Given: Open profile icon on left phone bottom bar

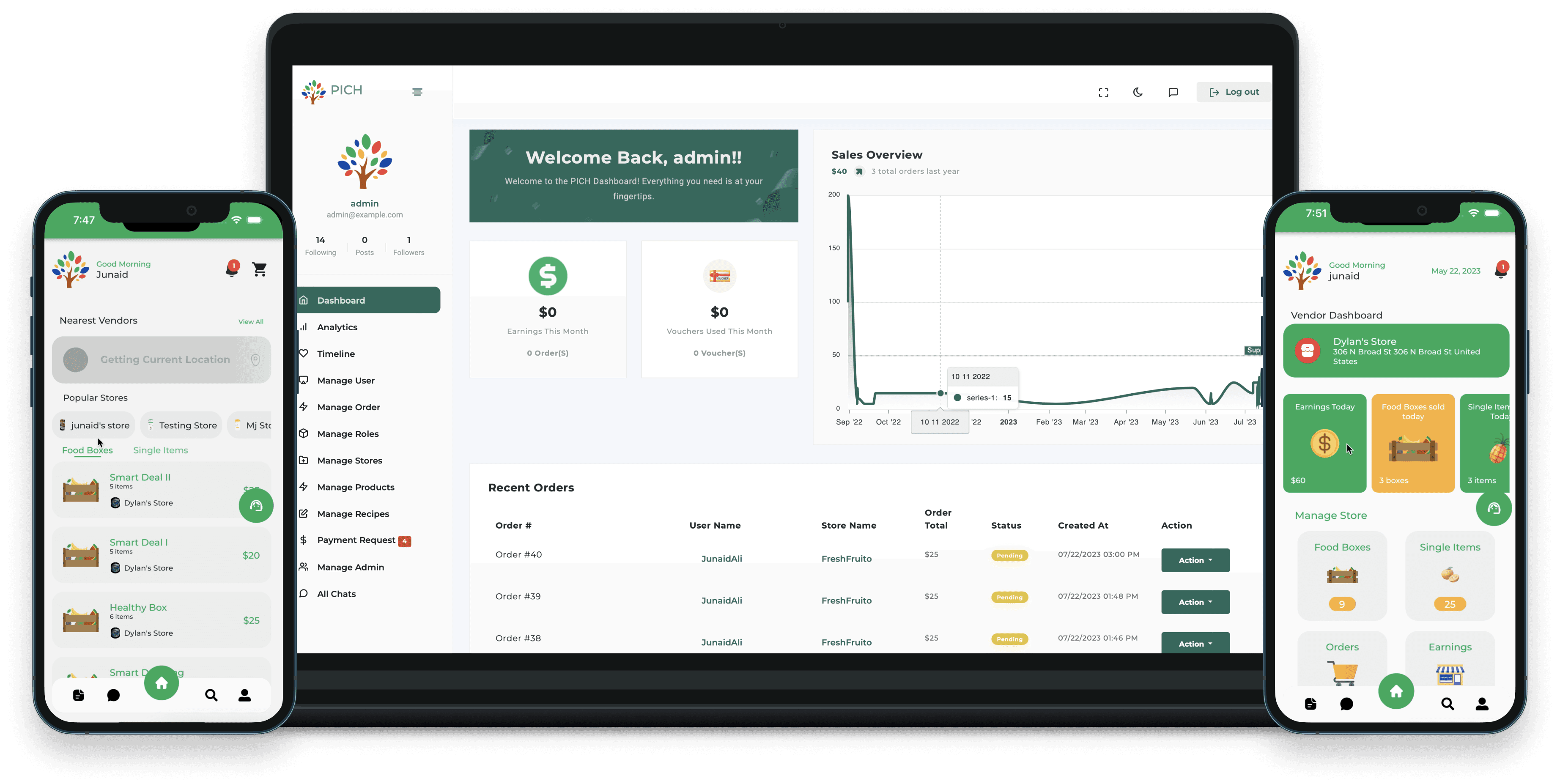Looking at the screenshot, I should (245, 695).
